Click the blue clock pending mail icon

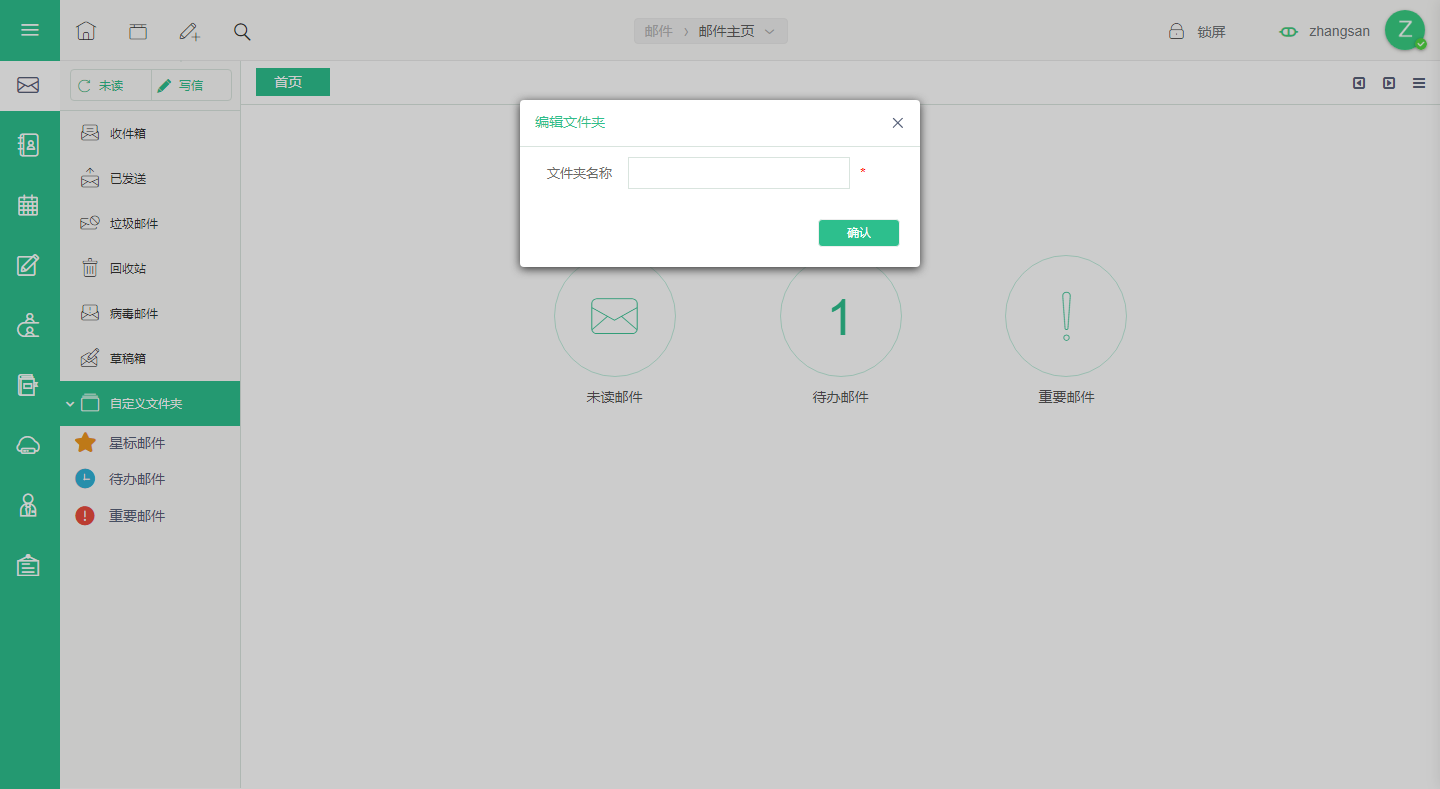[86, 479]
